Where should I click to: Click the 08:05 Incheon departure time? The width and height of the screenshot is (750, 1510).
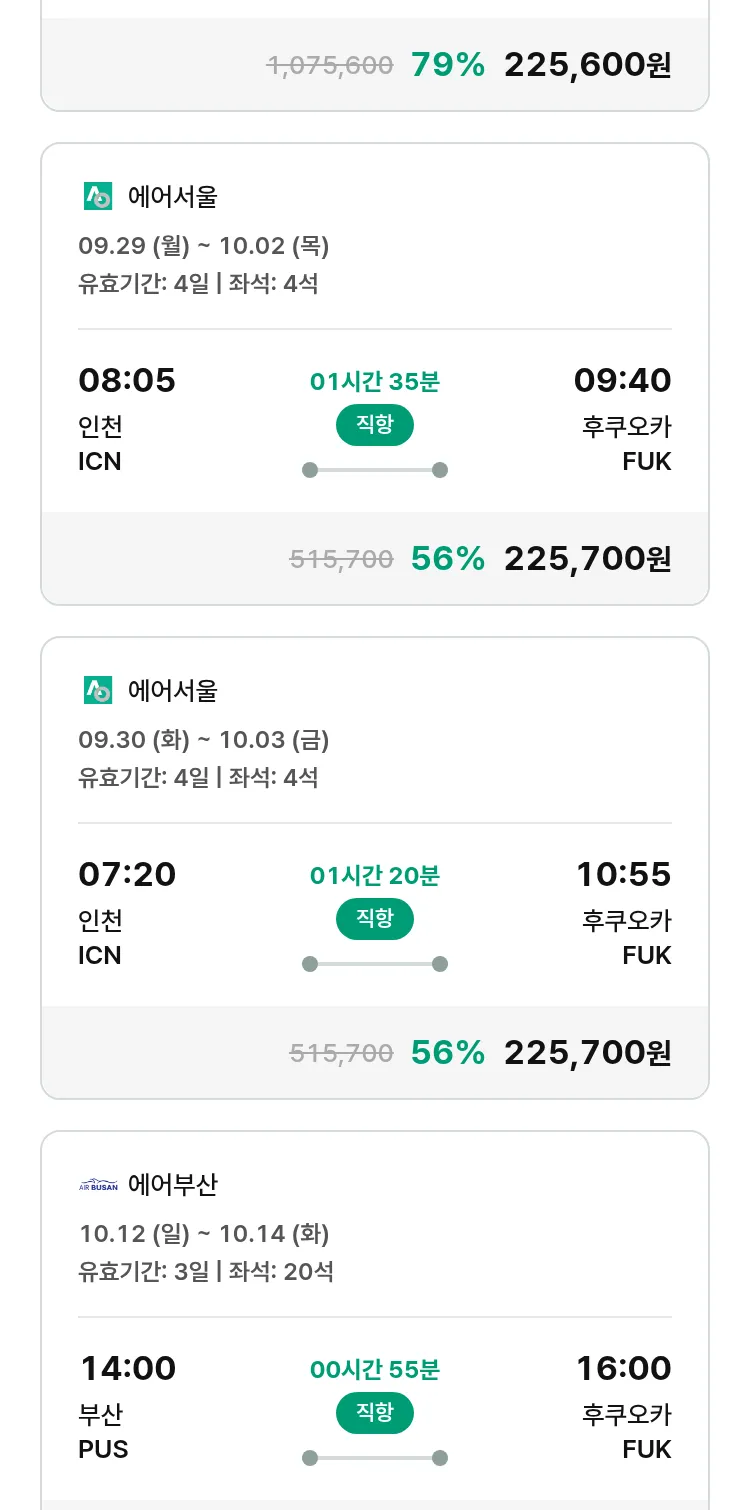(x=127, y=380)
